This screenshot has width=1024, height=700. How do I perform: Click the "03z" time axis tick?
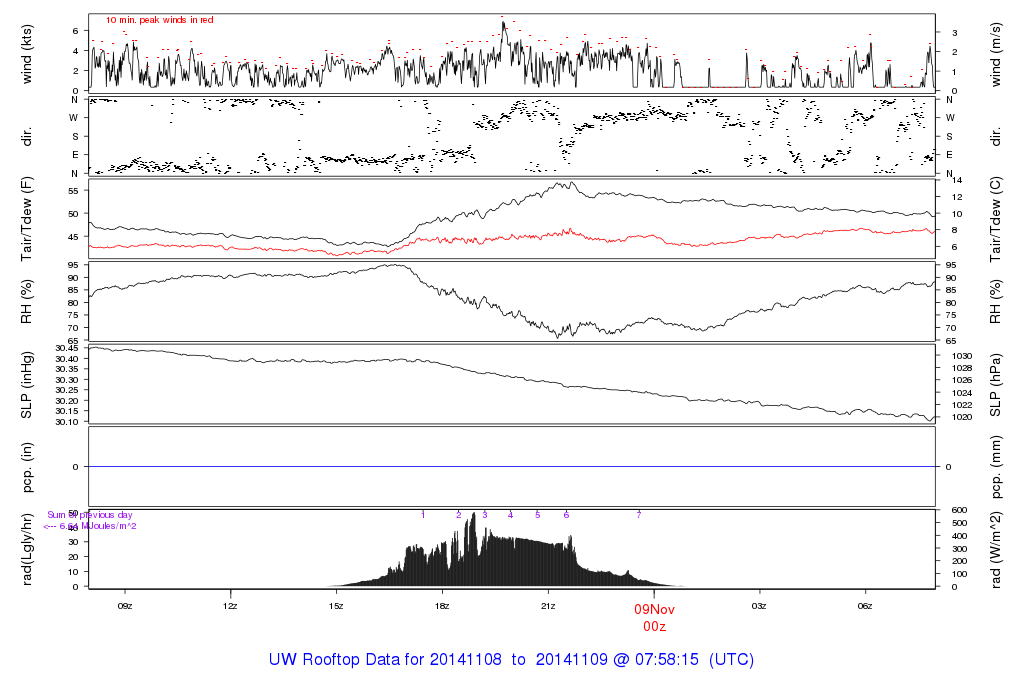coord(759,606)
